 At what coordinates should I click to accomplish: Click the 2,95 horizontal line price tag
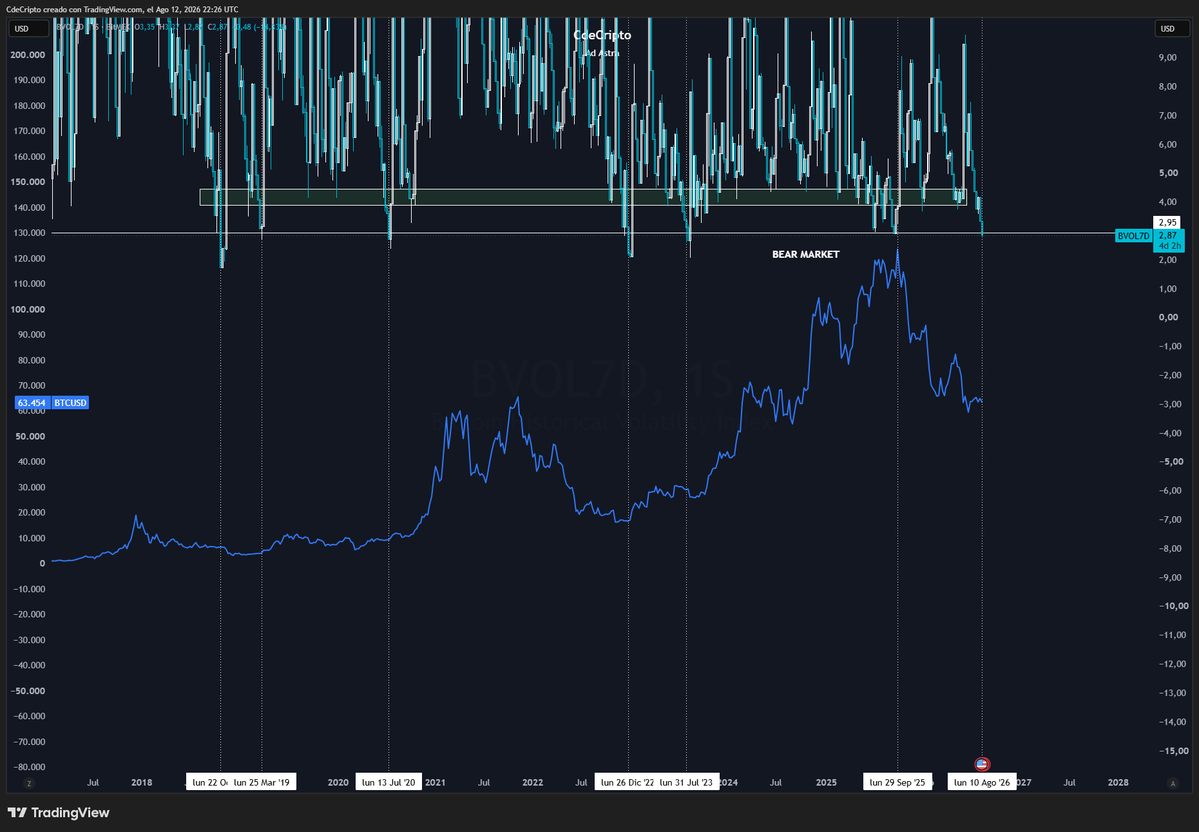pos(1168,223)
